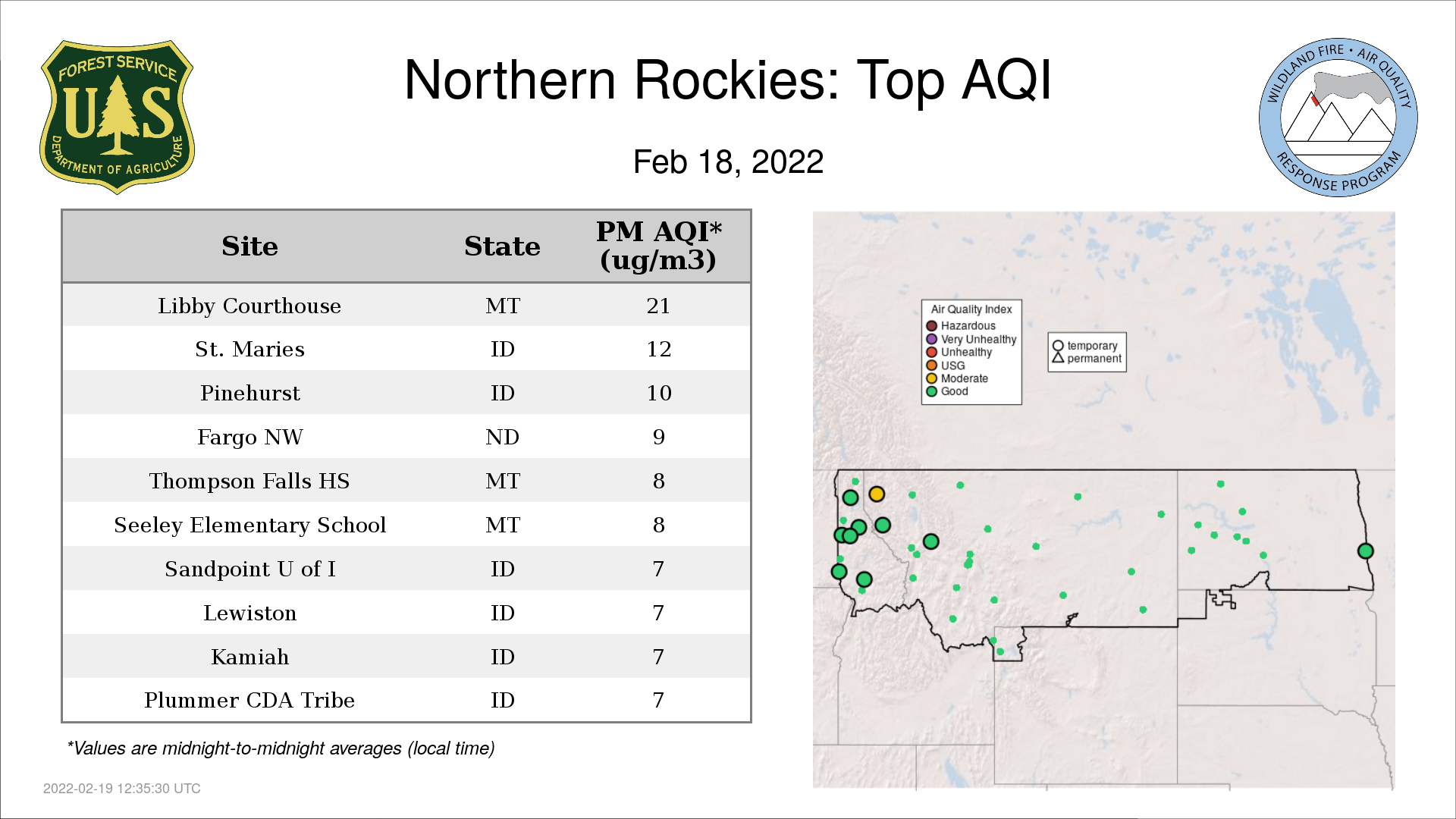This screenshot has width=1456, height=819.
Task: Click the Very Unhealthy purple legend swatch
Action: 932,340
